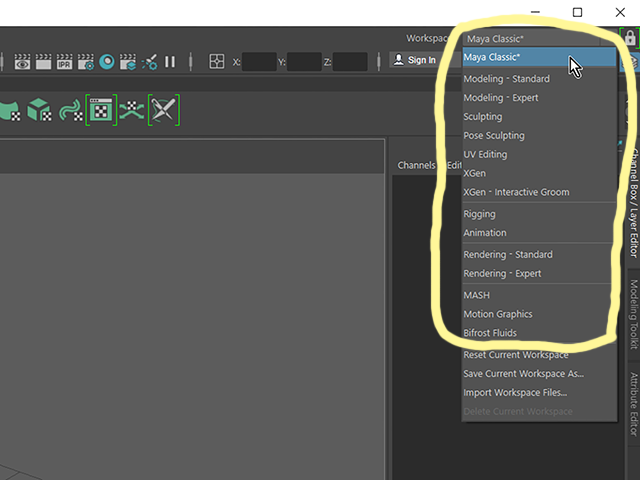Open the Workspace dropdown showing Maya Classic

tap(539, 39)
